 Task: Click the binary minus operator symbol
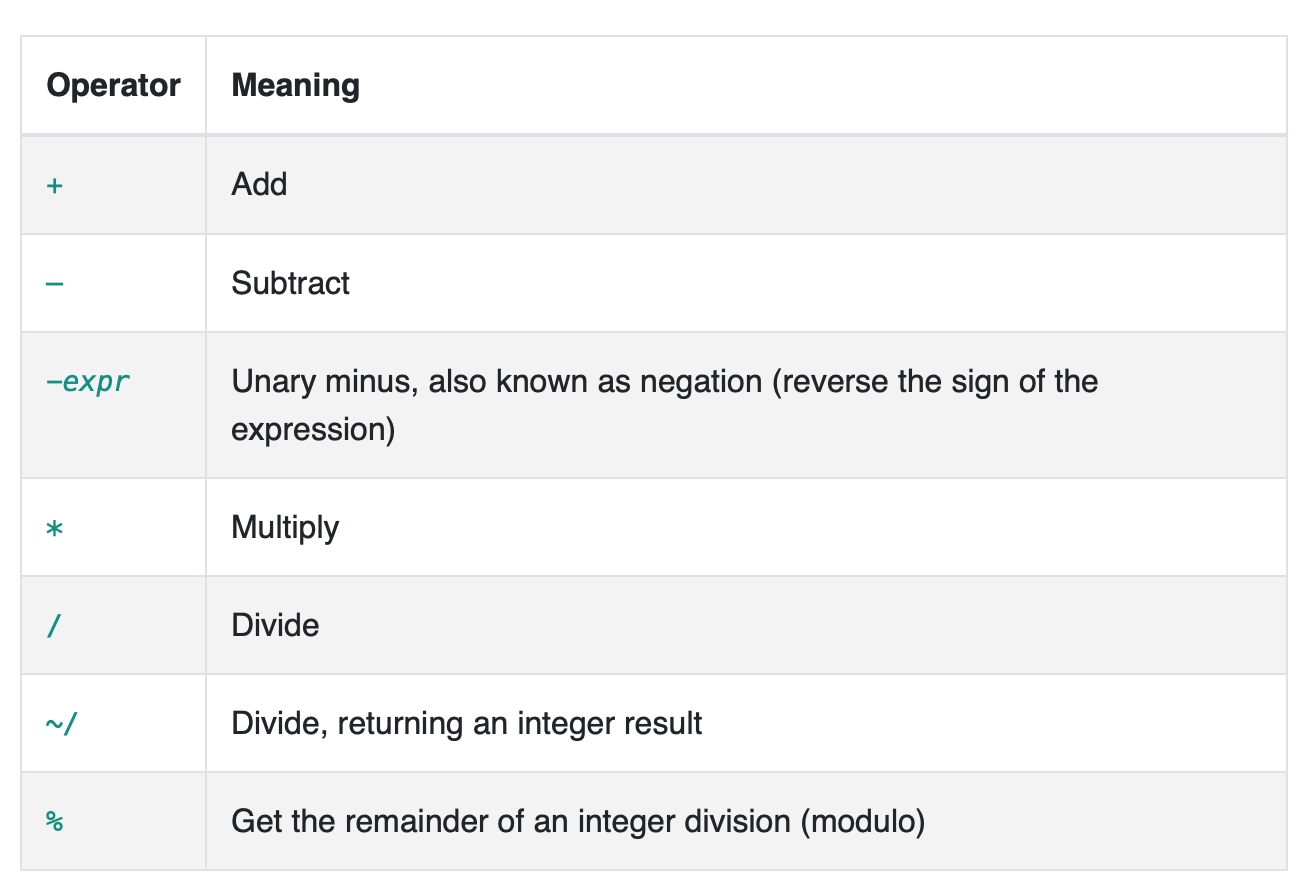point(55,283)
